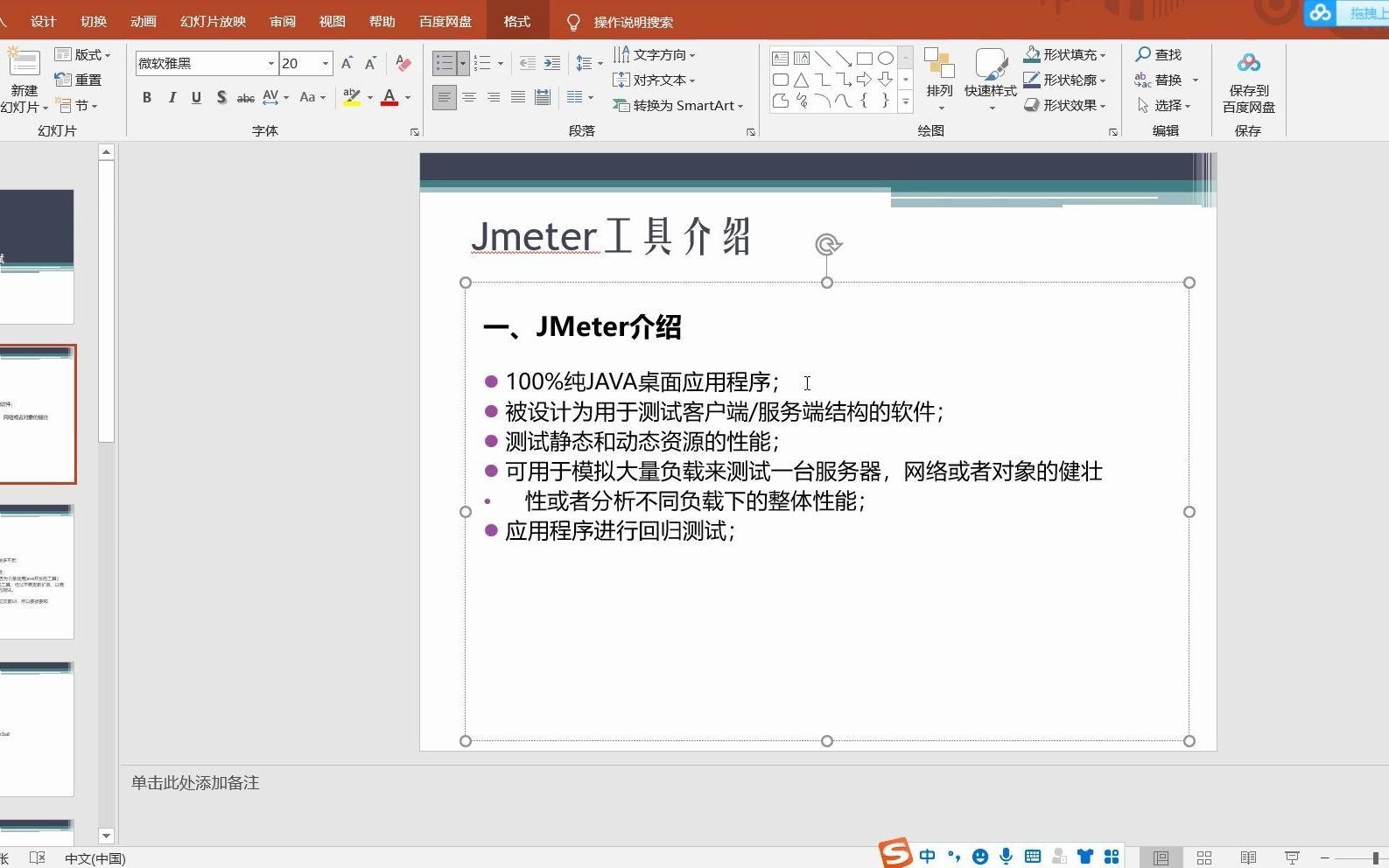
Task: Open the Review tab
Action: click(283, 21)
